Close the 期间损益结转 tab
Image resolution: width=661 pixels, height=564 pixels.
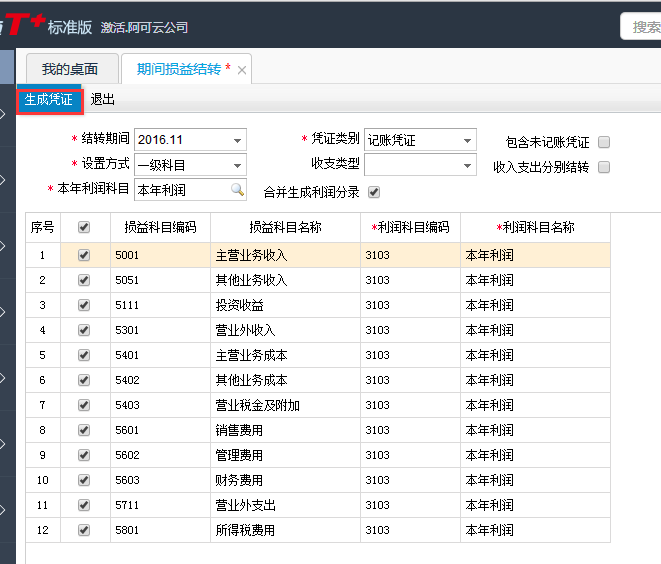click(242, 70)
